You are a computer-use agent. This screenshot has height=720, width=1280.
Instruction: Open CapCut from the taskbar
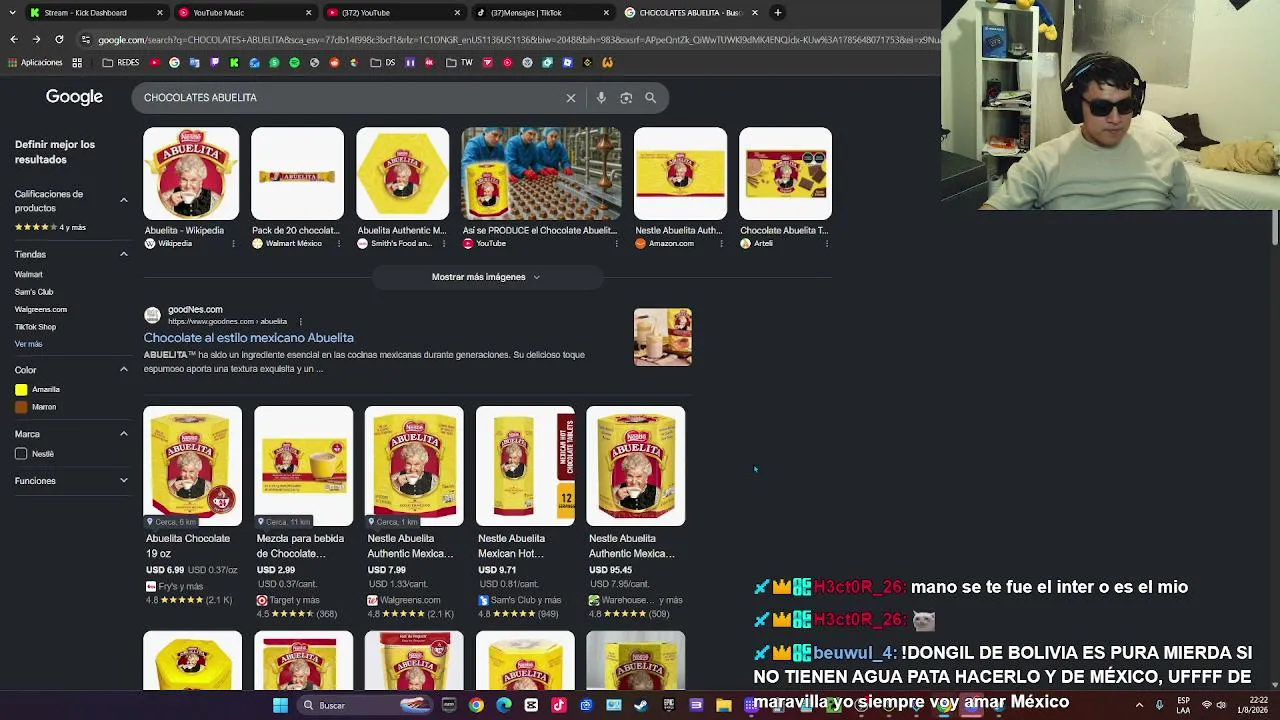531,705
